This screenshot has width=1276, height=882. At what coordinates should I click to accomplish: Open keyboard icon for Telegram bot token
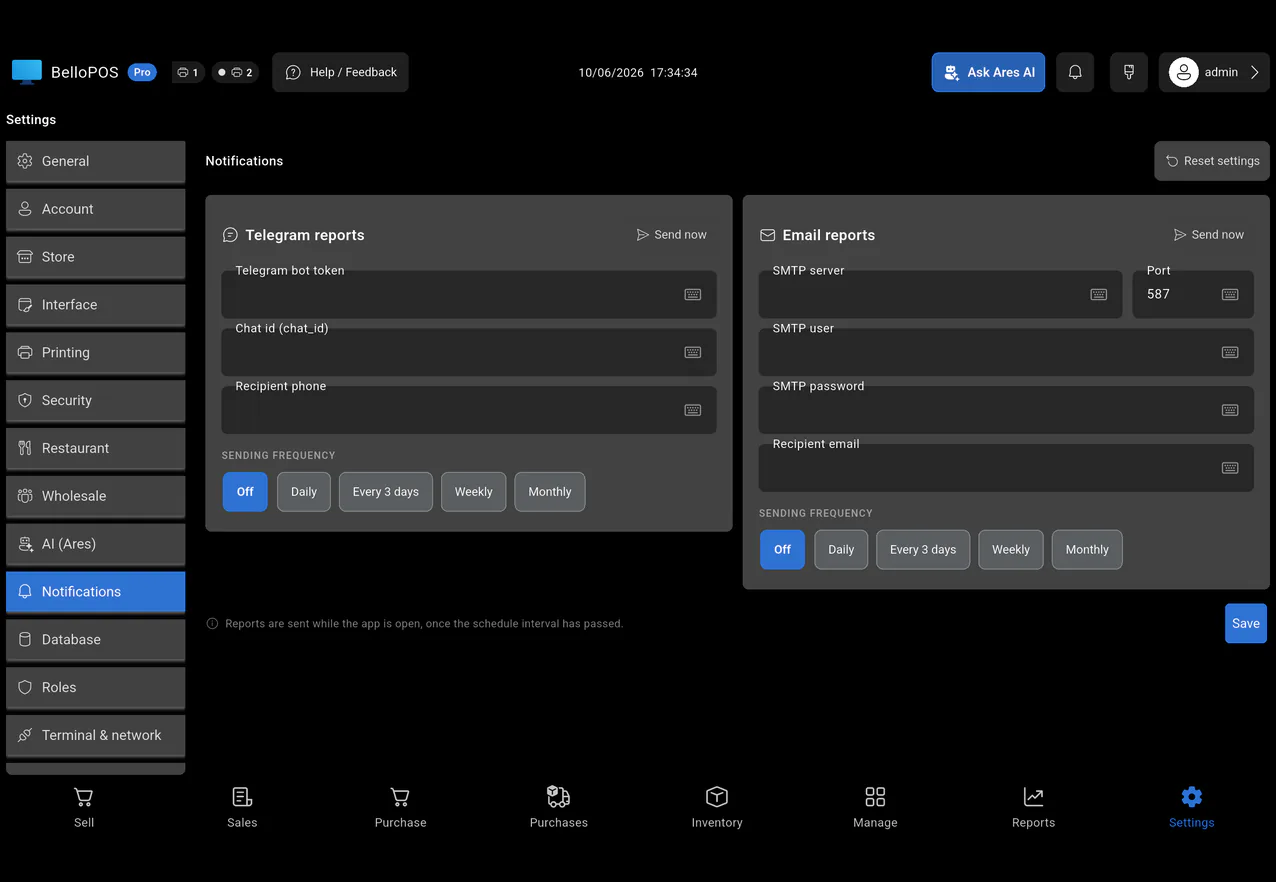point(693,294)
